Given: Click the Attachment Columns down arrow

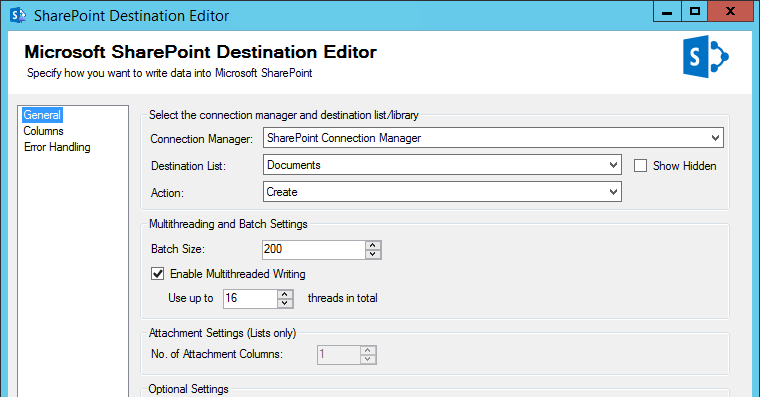Looking at the screenshot, I should point(368,359).
